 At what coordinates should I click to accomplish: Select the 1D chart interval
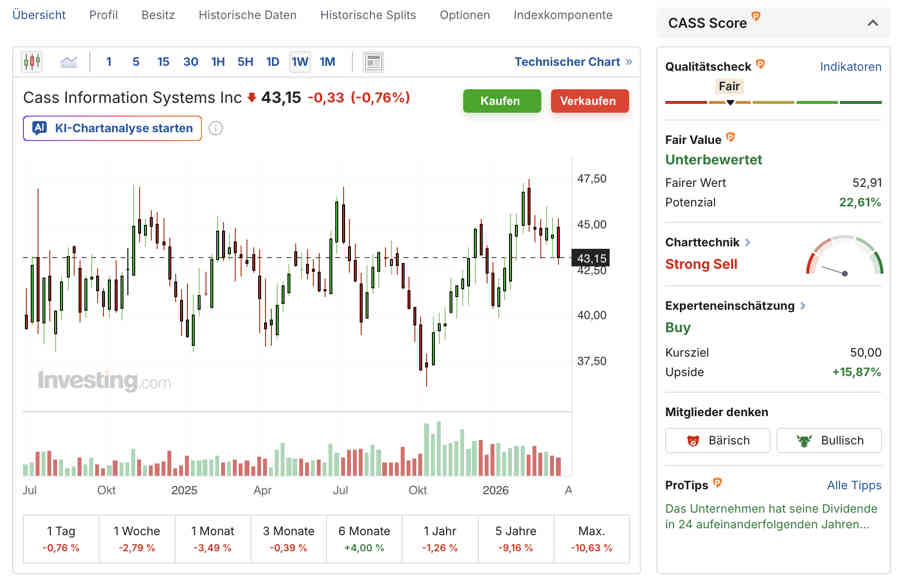(272, 62)
